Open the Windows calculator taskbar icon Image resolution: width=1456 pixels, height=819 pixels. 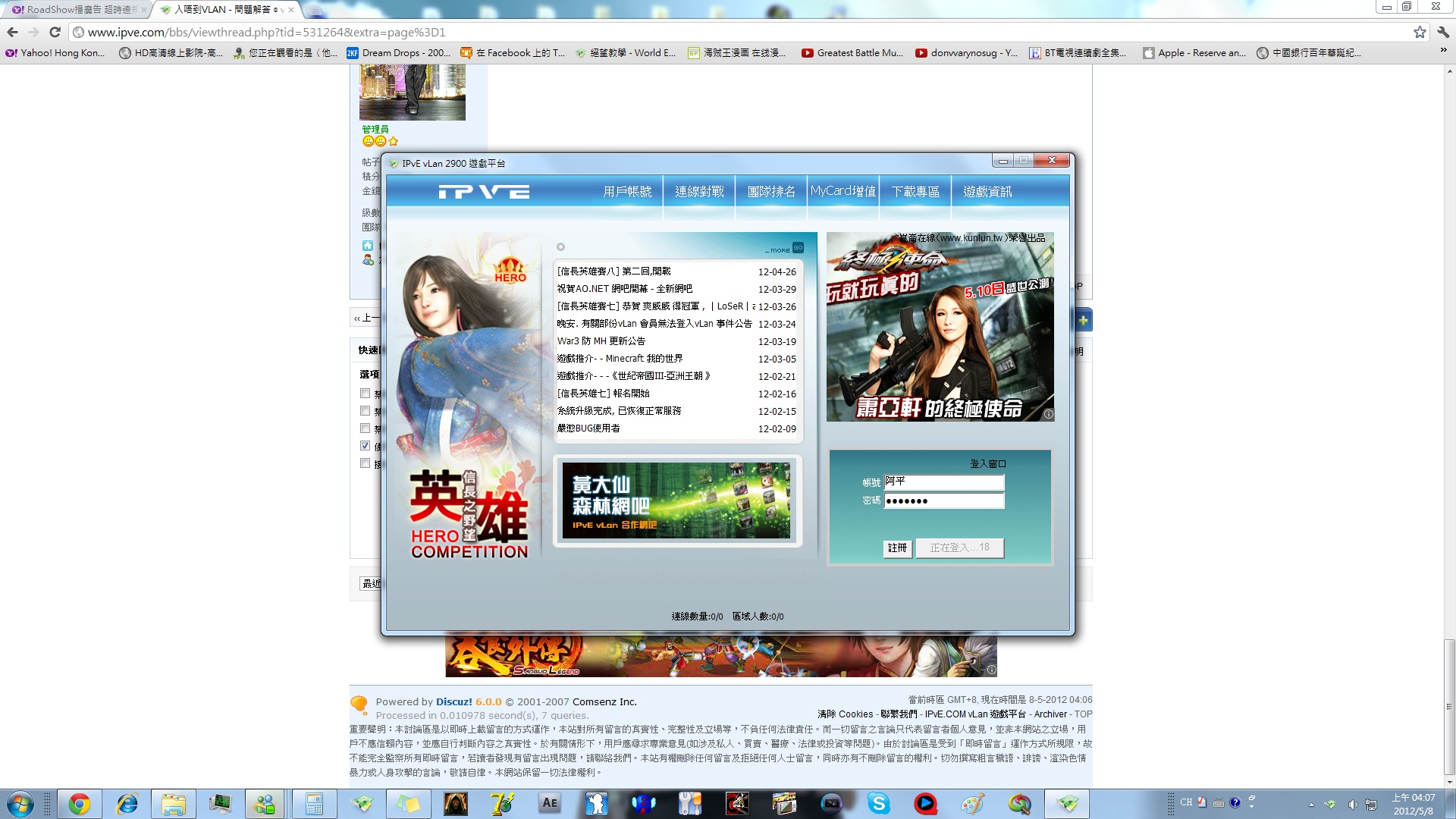314,803
